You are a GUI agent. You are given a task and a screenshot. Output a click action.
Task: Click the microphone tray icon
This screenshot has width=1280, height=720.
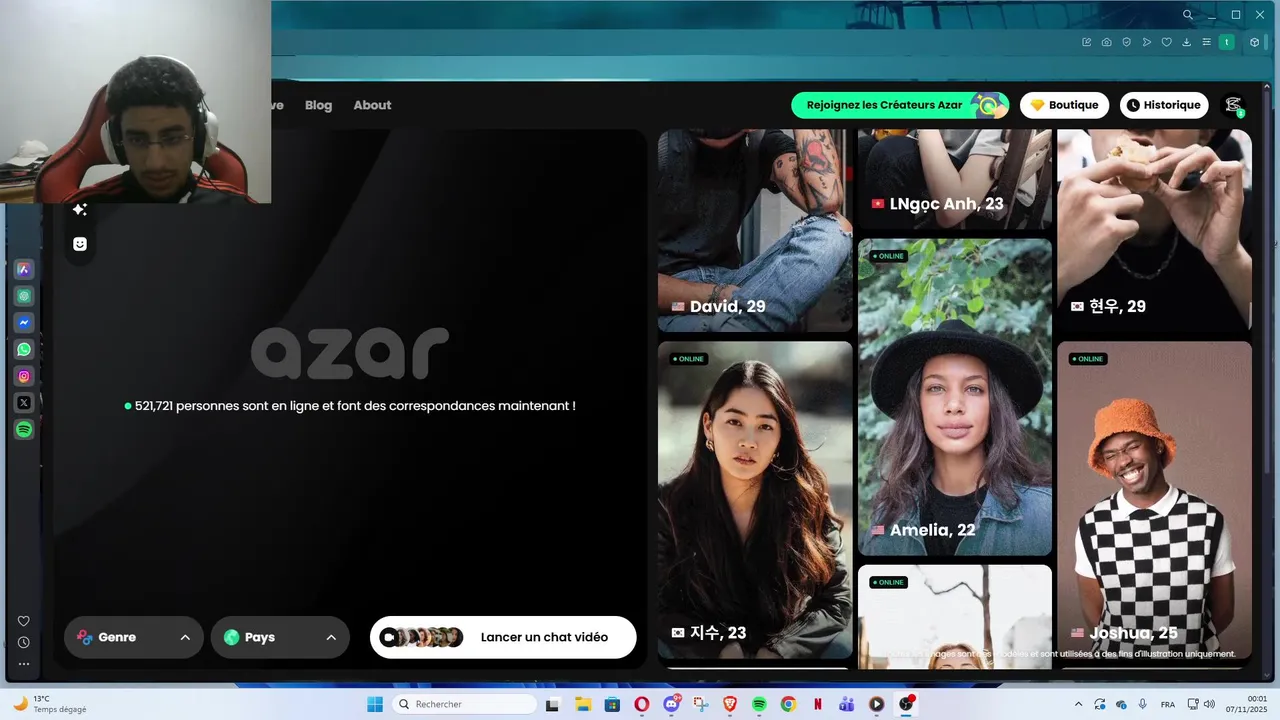tap(1143, 704)
